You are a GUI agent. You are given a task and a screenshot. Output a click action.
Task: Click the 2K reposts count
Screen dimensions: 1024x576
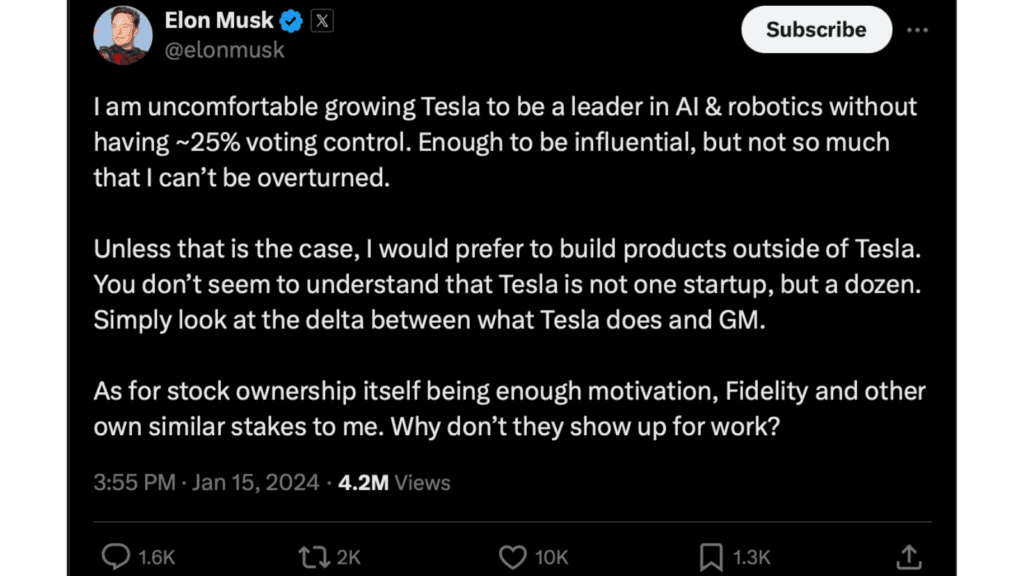348,557
